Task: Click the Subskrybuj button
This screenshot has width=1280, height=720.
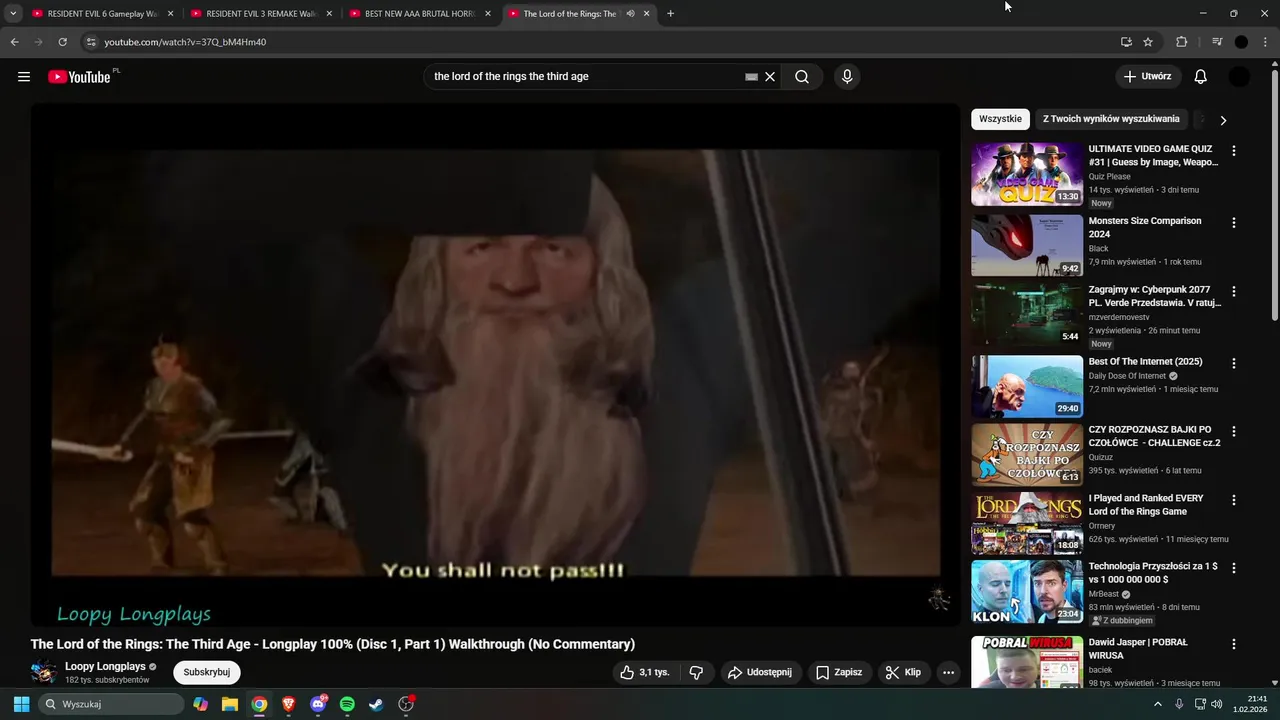Action: click(207, 672)
